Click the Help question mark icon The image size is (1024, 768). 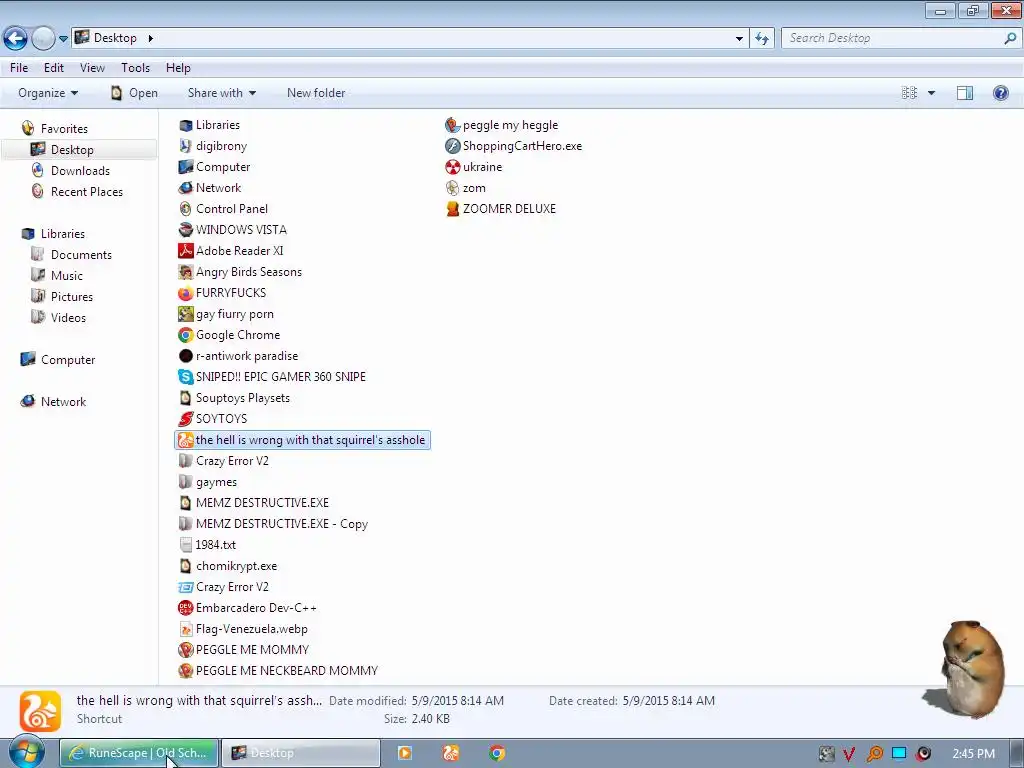click(x=1000, y=93)
